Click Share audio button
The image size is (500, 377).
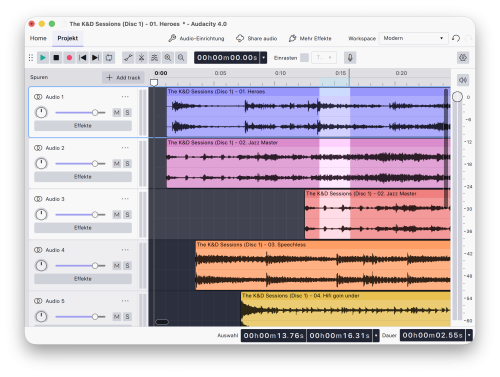[x=257, y=38]
